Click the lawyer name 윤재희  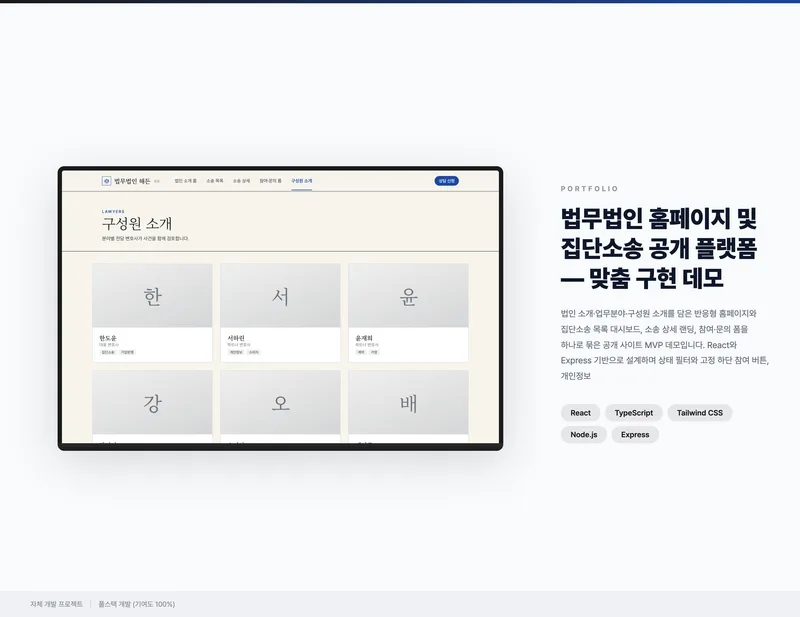[364, 338]
